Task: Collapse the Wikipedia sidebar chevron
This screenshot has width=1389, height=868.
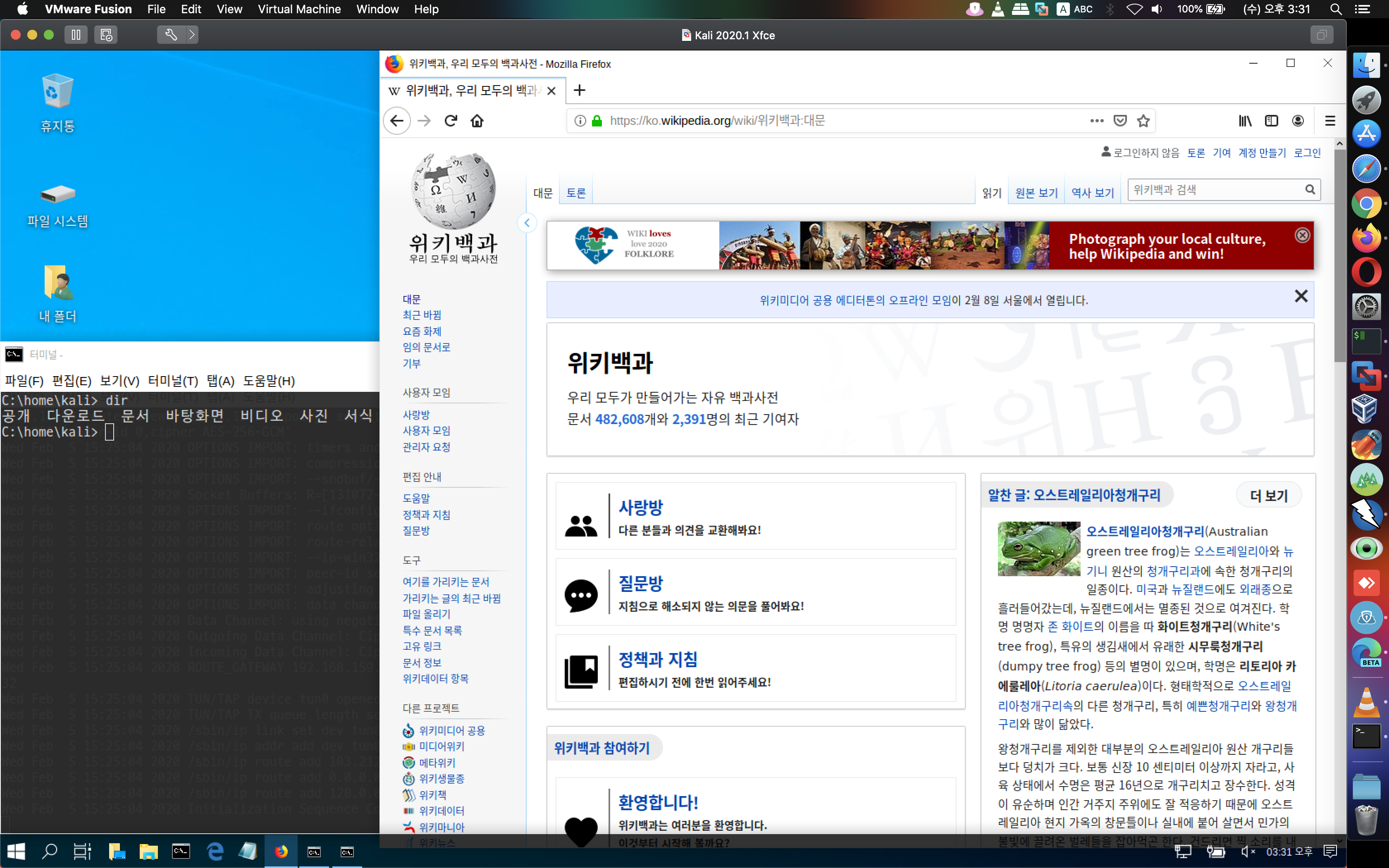Action: pos(526,223)
